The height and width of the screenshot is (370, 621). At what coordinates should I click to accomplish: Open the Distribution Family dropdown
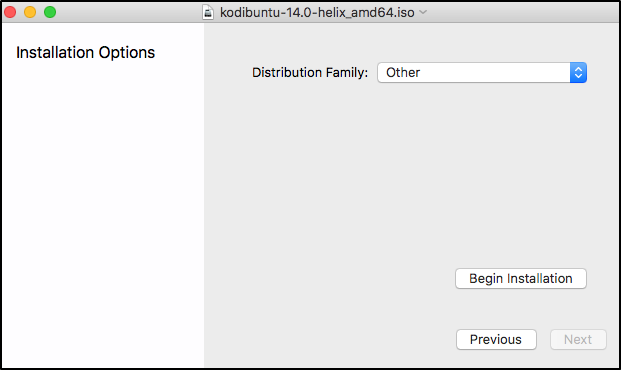pyautogui.click(x=482, y=72)
